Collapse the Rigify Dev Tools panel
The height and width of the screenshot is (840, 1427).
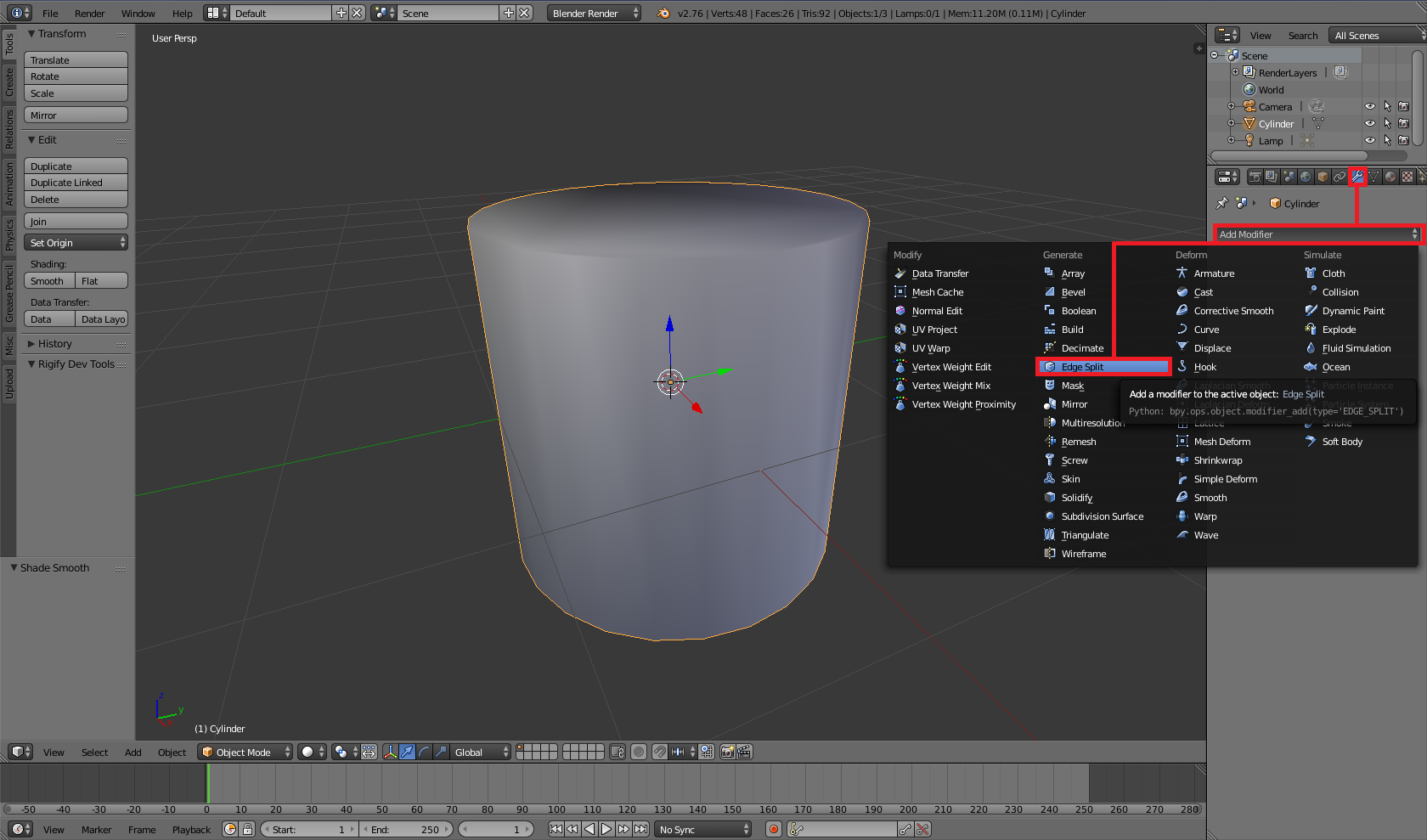(x=31, y=364)
